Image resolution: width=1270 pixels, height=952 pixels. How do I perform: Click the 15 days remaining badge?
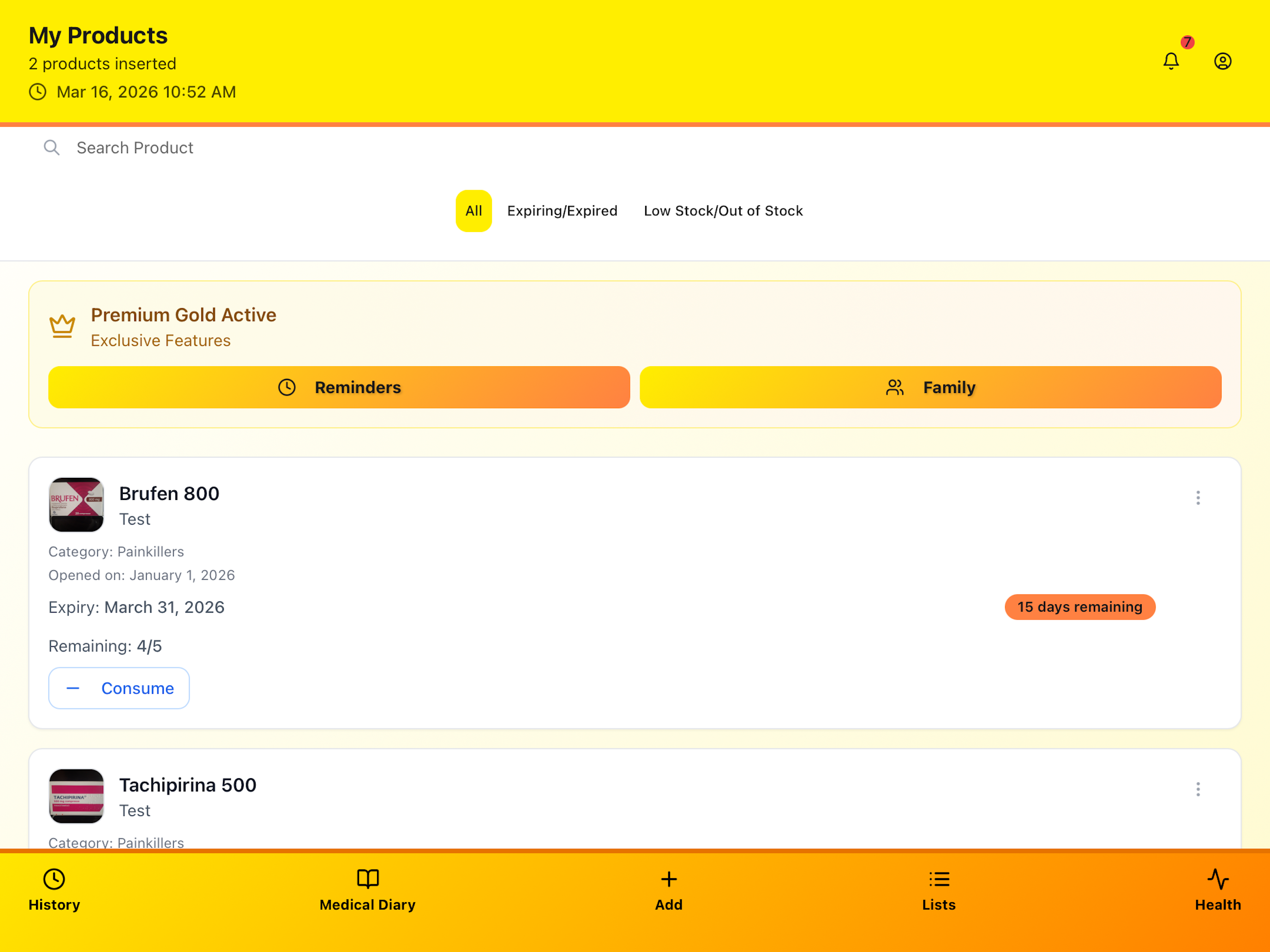click(1080, 607)
